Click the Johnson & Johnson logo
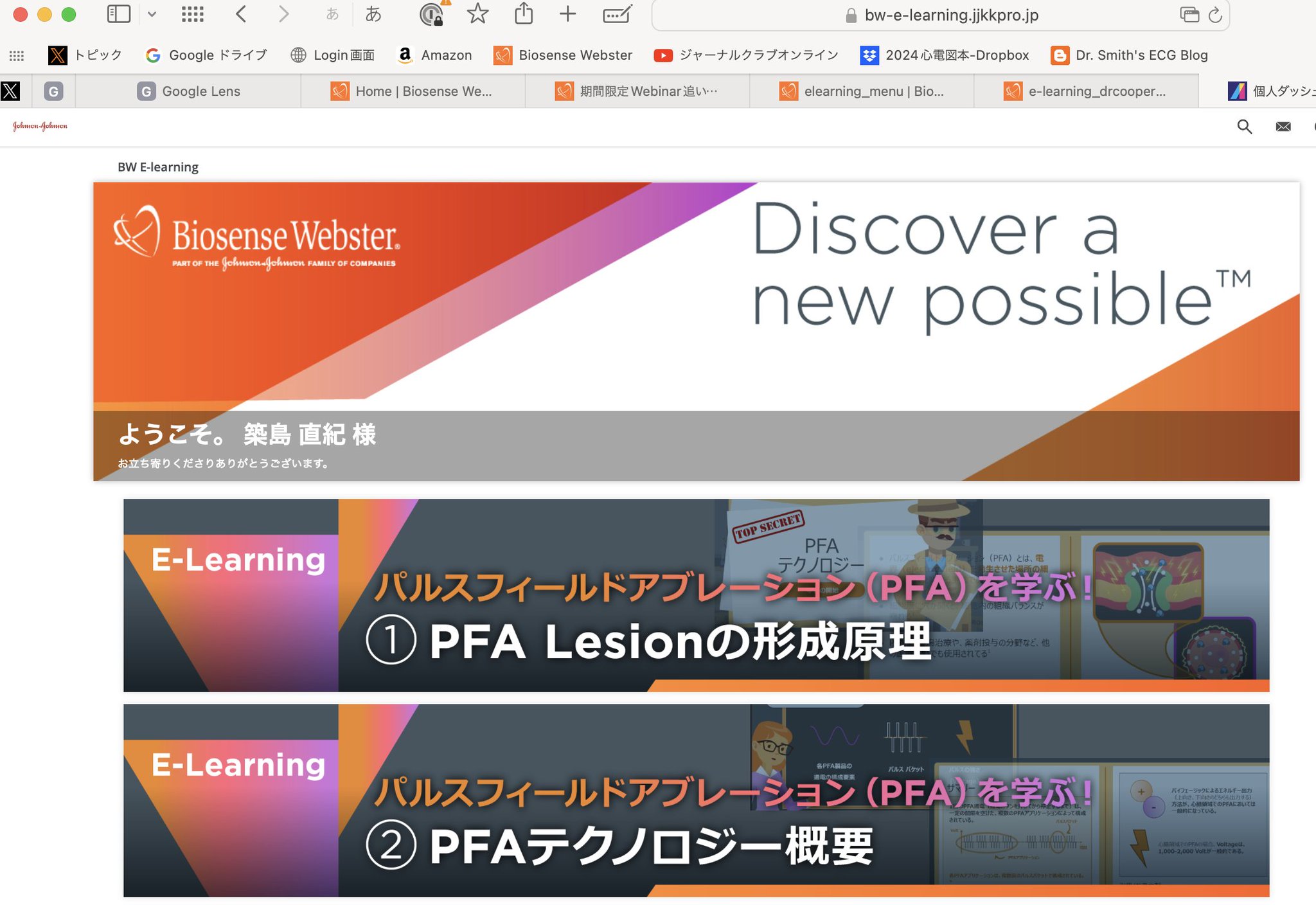Screen dimensions: 1316x905 pyautogui.click(x=40, y=126)
